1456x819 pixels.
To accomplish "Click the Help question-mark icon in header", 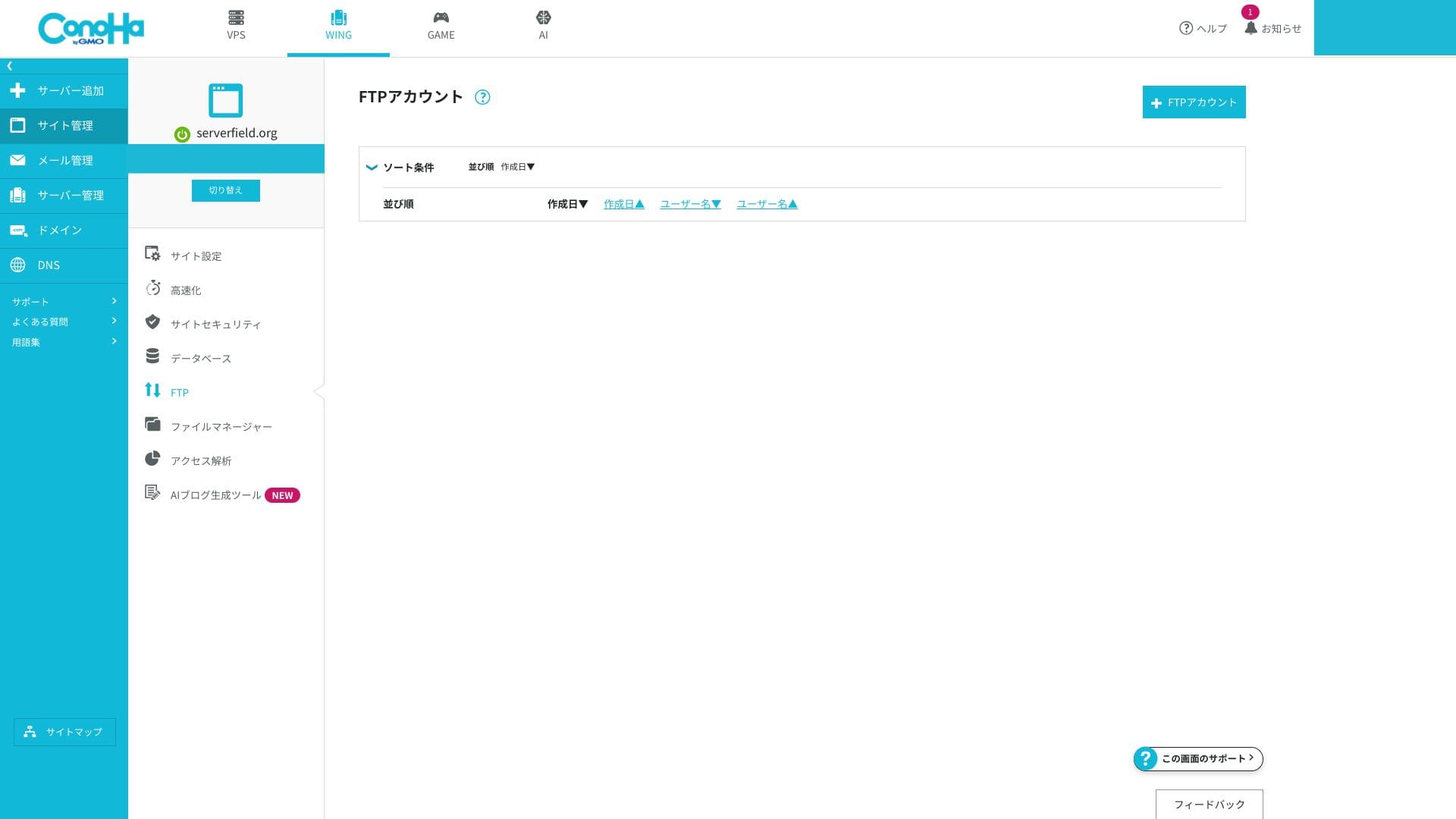I will point(1186,28).
